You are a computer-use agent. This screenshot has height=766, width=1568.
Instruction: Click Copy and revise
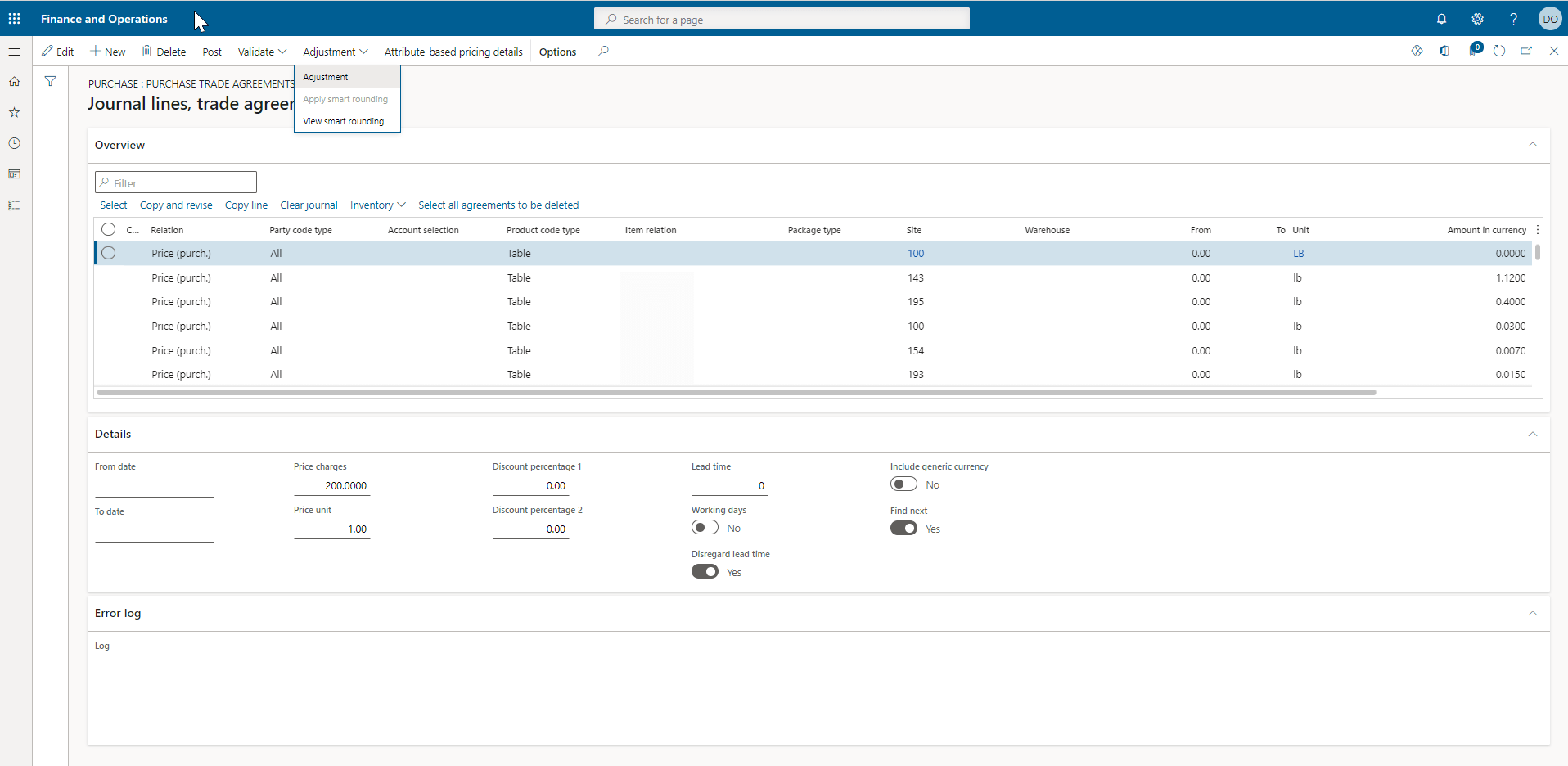click(175, 205)
